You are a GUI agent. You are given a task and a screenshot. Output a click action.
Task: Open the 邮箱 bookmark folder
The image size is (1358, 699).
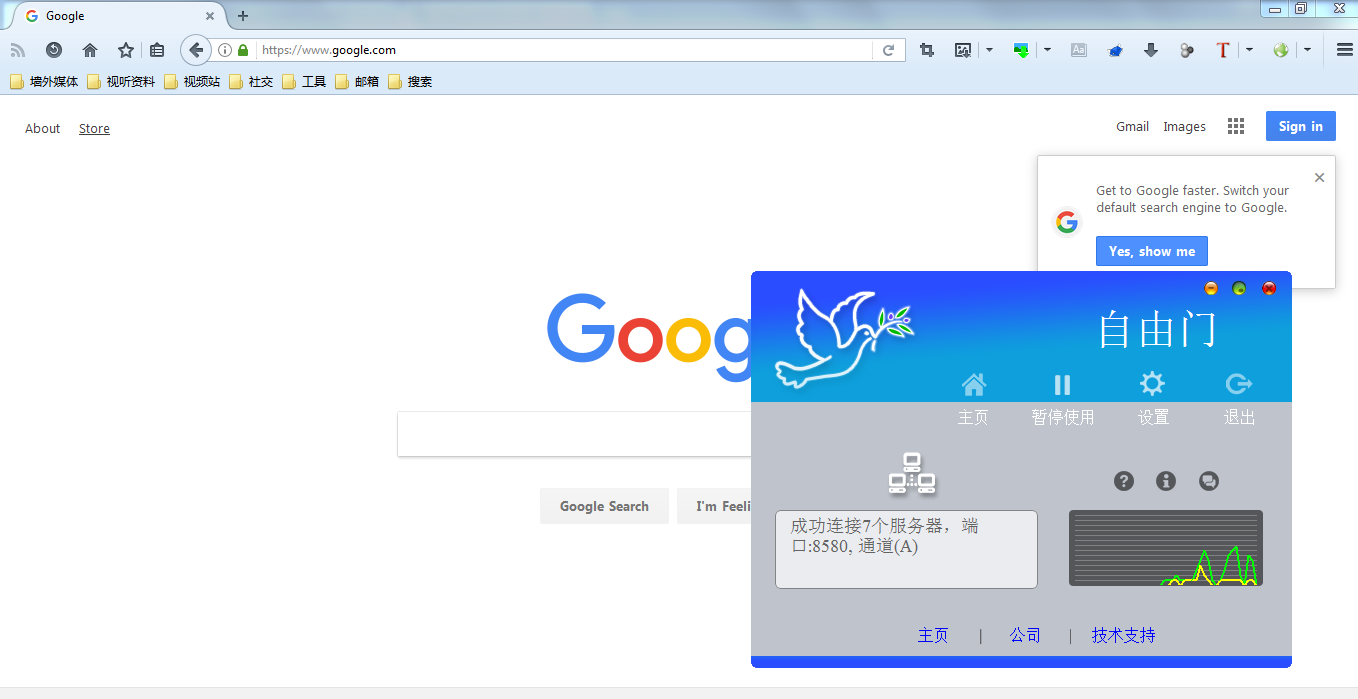tap(357, 82)
